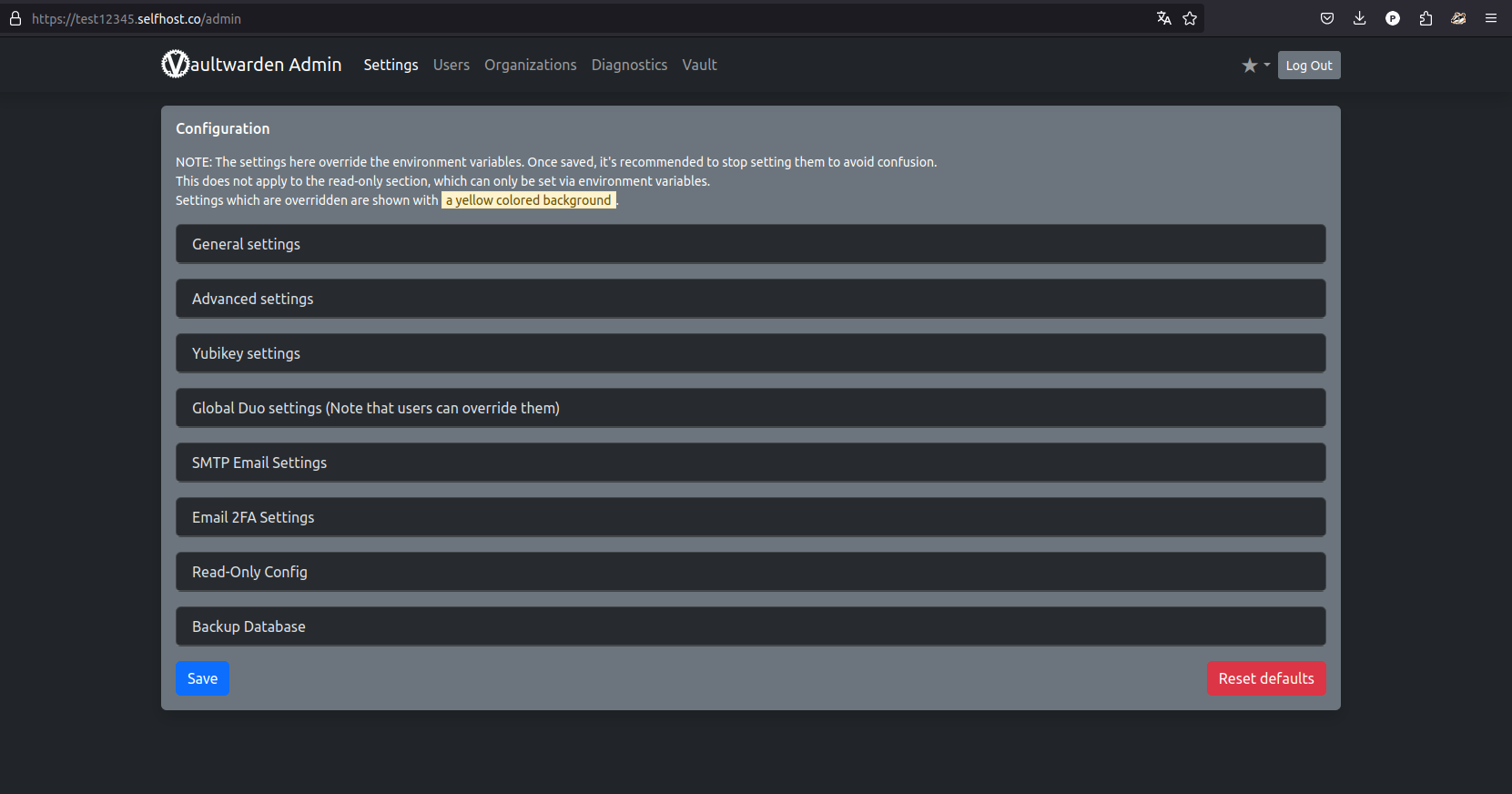Viewport: 1512px width, 794px height.
Task: Click the translate page icon in the address bar
Action: (1163, 18)
